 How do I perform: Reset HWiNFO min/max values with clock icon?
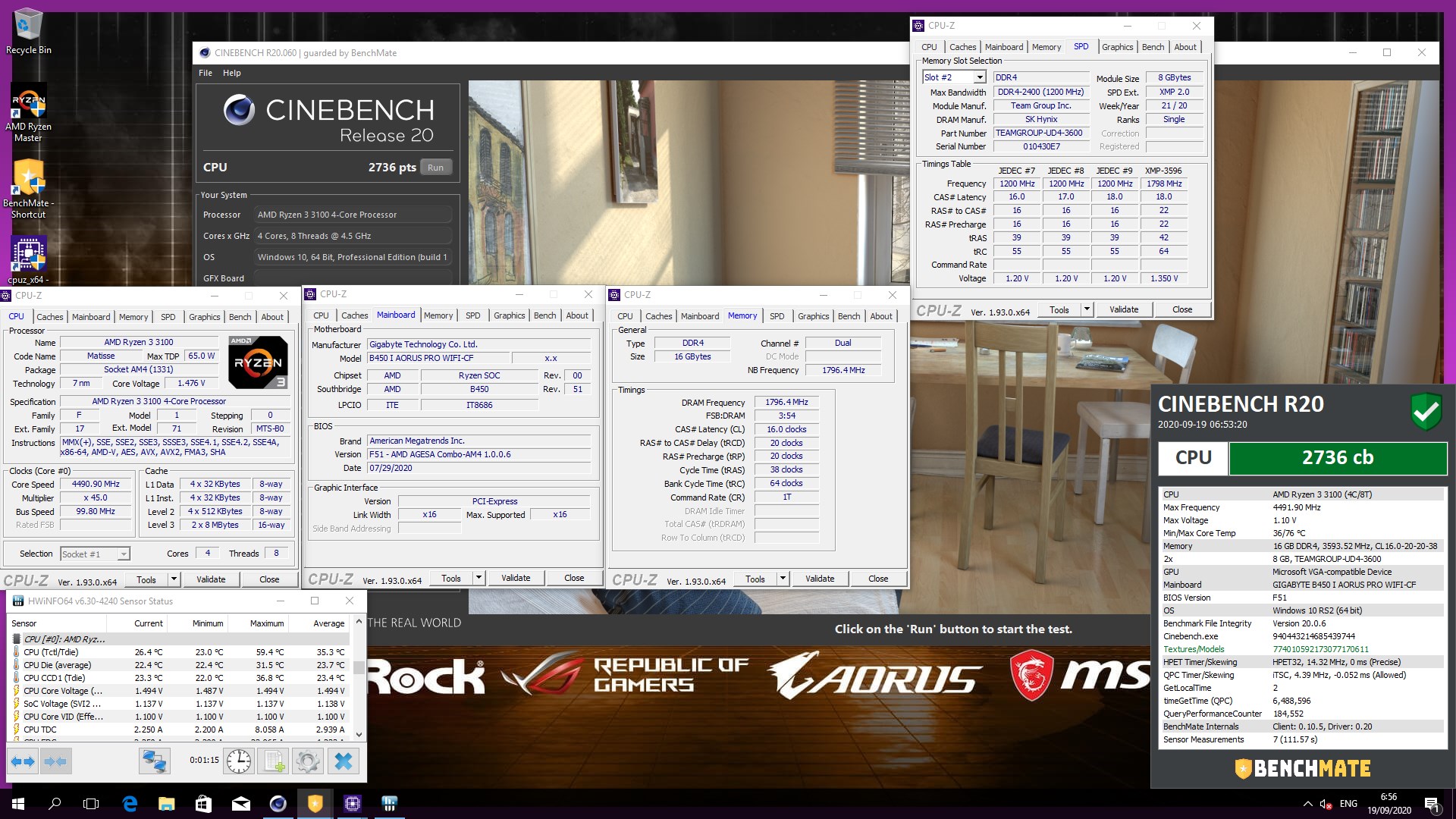coord(238,761)
